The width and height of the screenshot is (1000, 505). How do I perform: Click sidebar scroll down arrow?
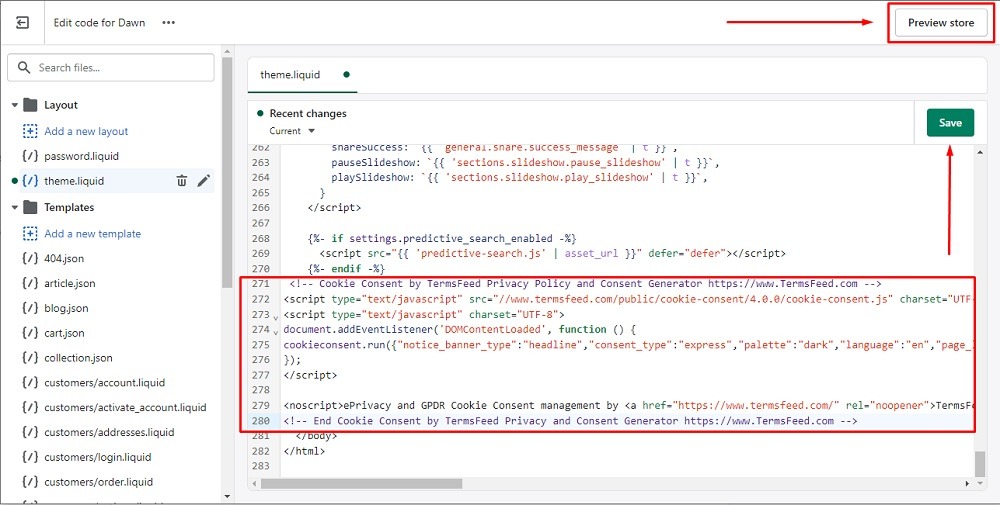pyautogui.click(x=227, y=496)
